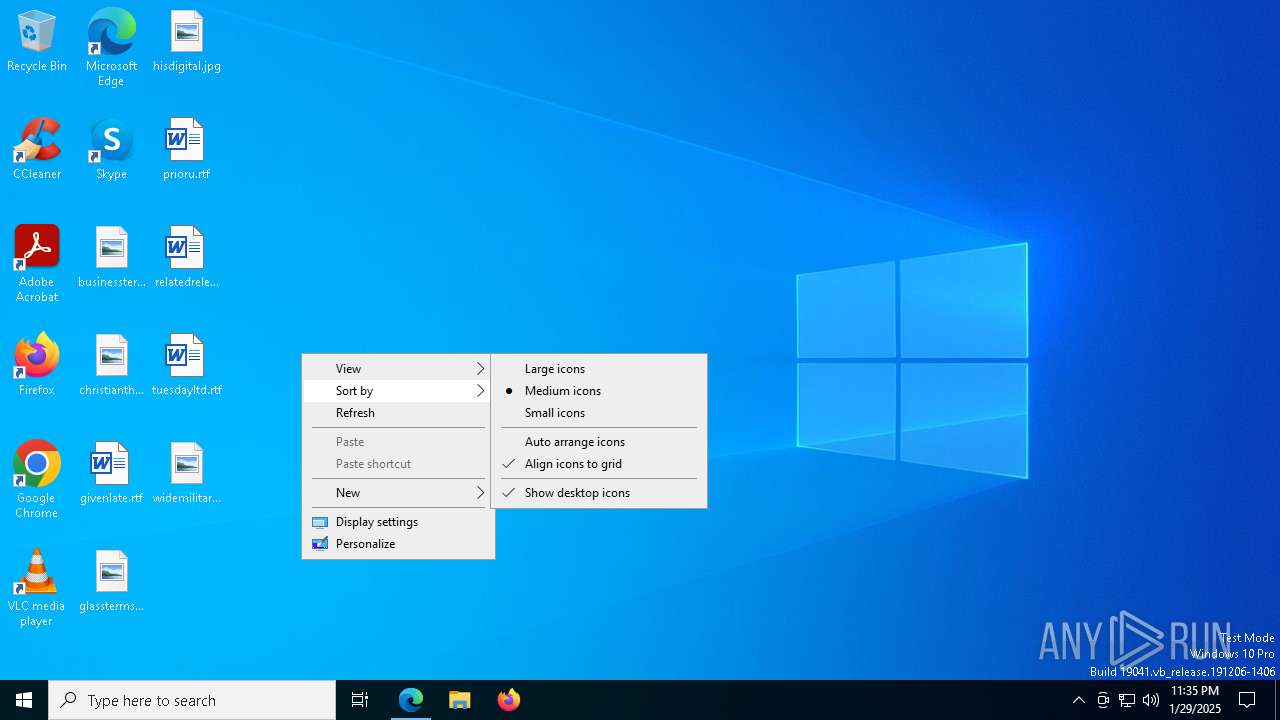Select the Microsoft Edge desktop shortcut
Image resolution: width=1280 pixels, height=720 pixels.
111,48
